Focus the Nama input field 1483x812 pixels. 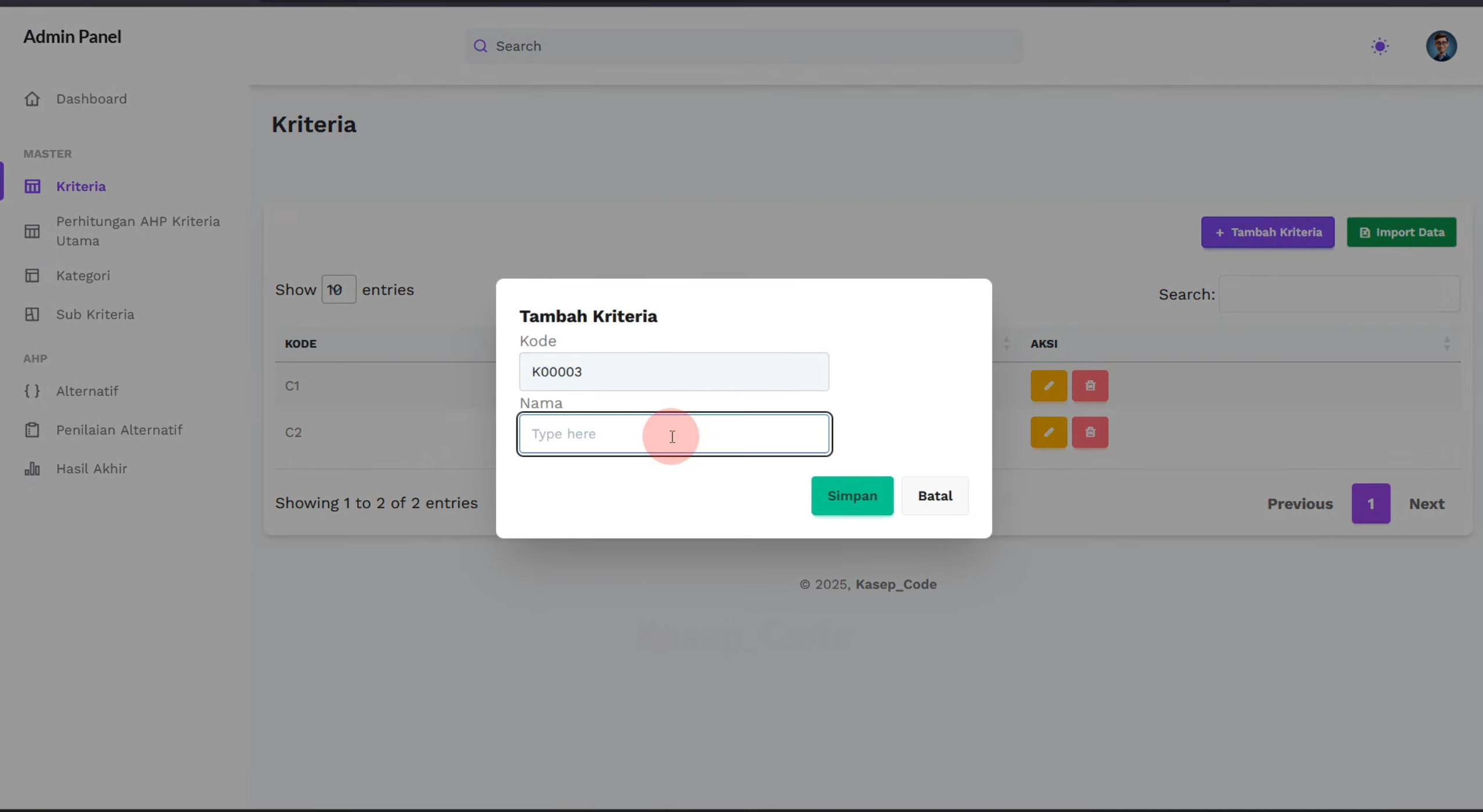pyautogui.click(x=674, y=434)
